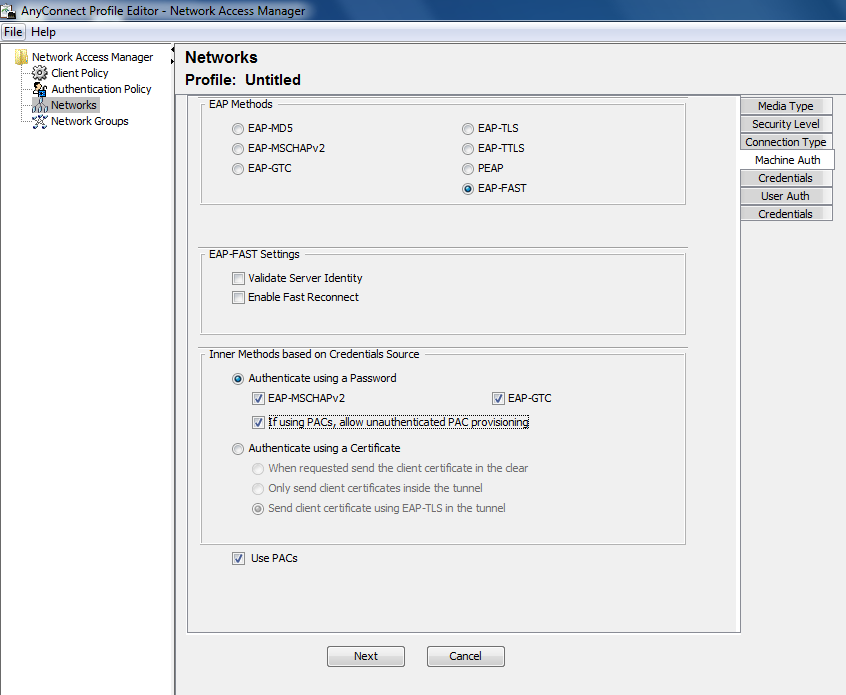Switch to the Security Level tab
Screen dimensions: 846x695
tap(786, 124)
